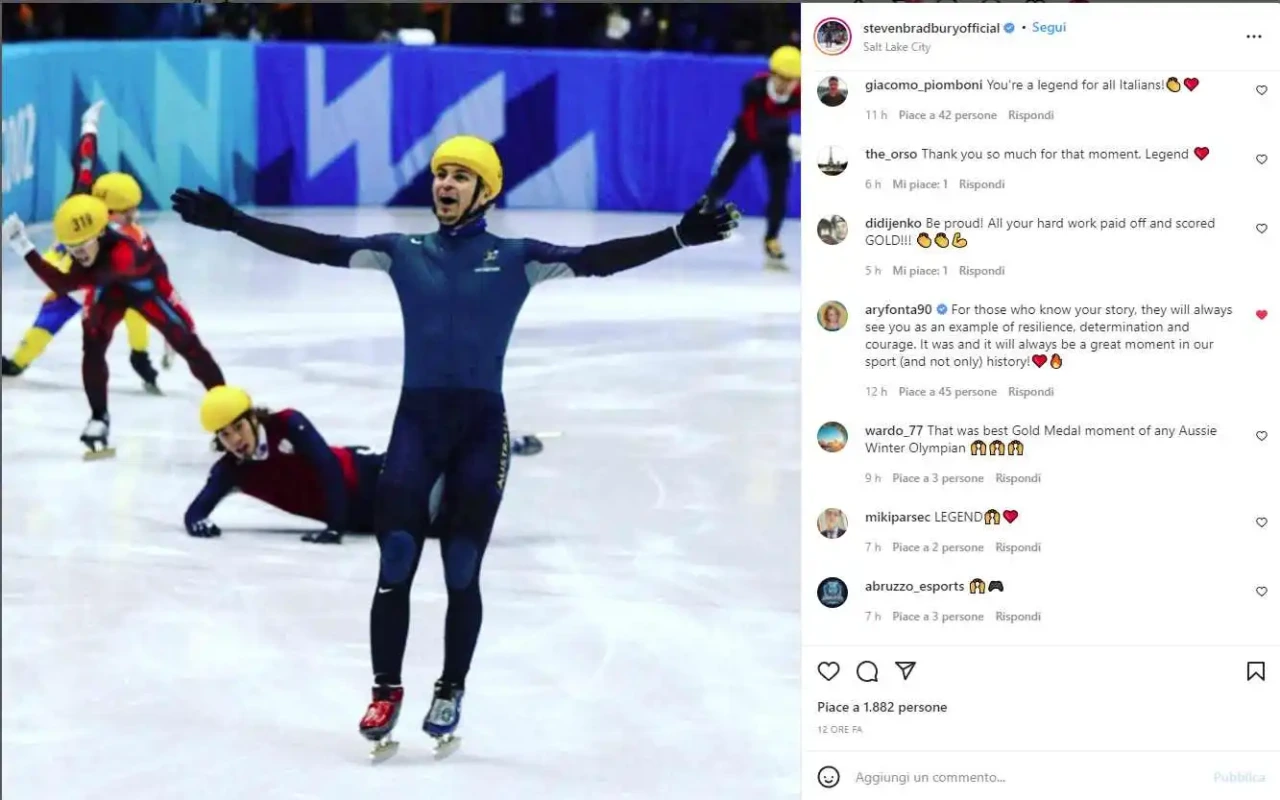Open the emoji picker smiley icon

(828, 777)
